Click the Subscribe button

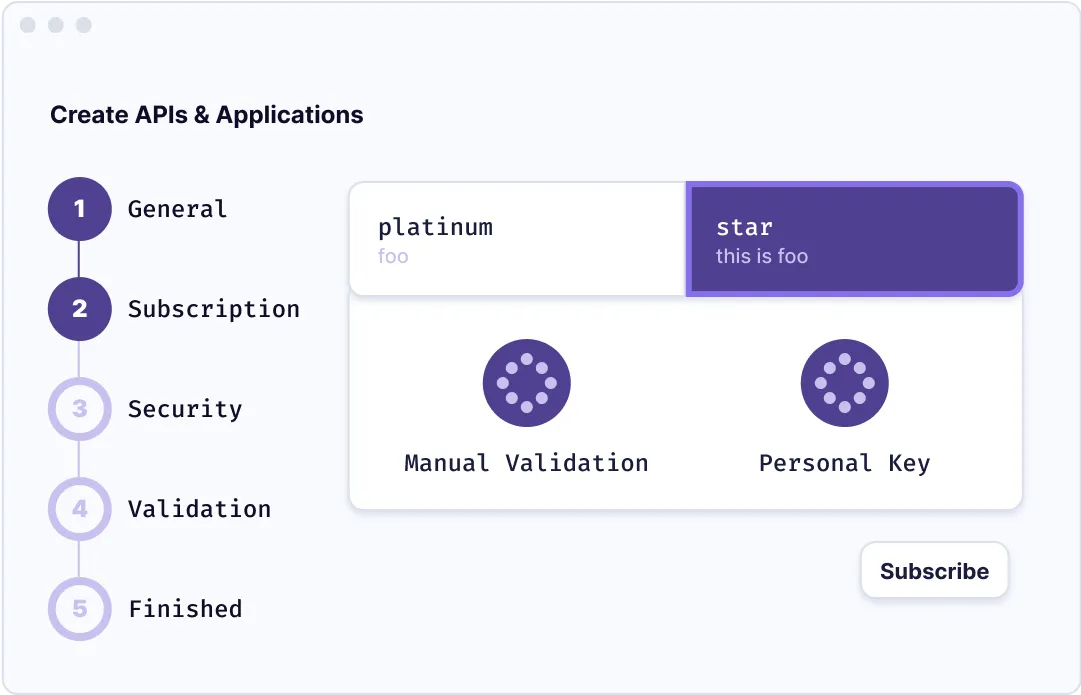click(x=933, y=570)
